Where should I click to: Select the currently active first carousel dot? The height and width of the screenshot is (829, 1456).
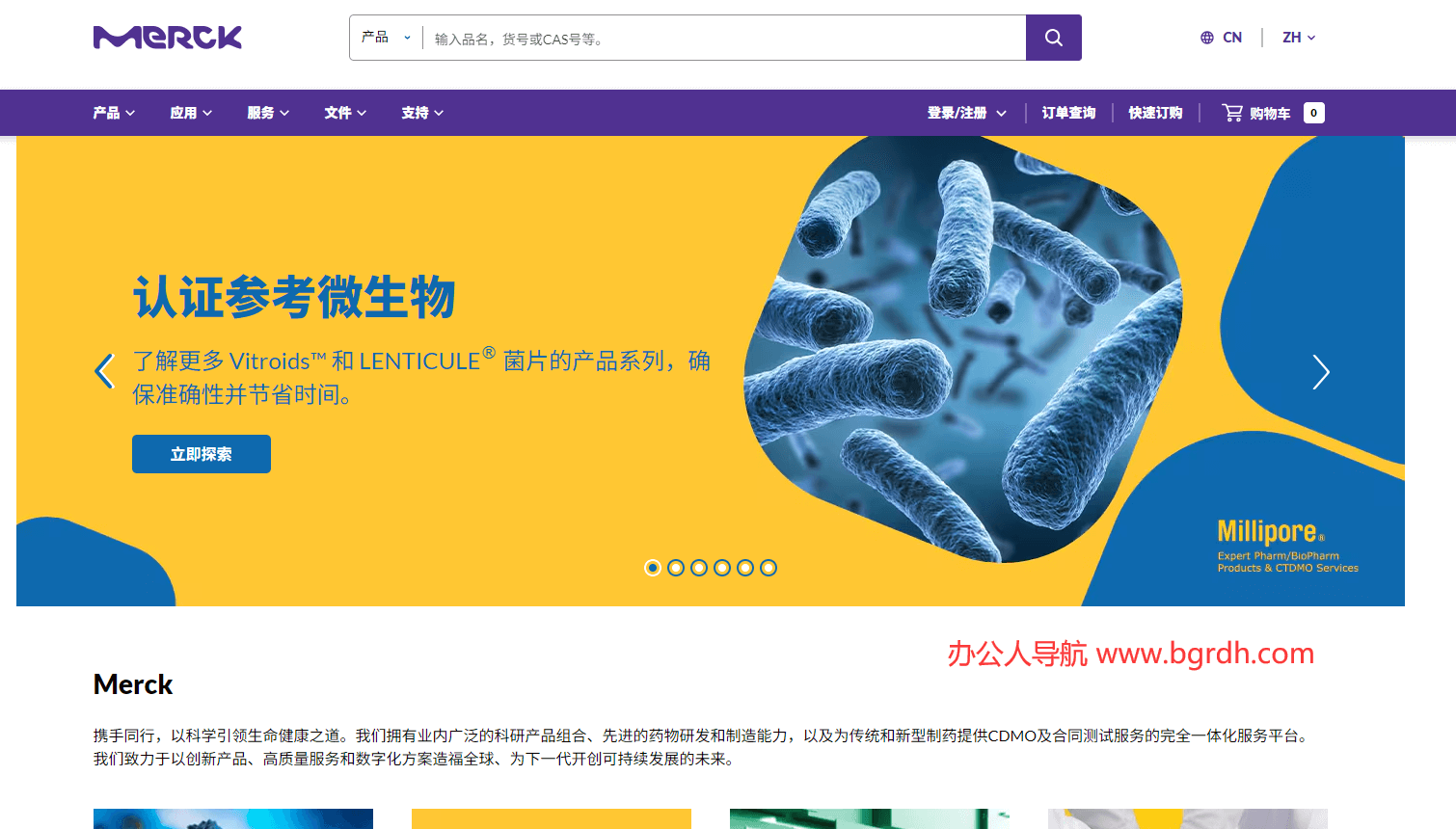pyautogui.click(x=652, y=568)
